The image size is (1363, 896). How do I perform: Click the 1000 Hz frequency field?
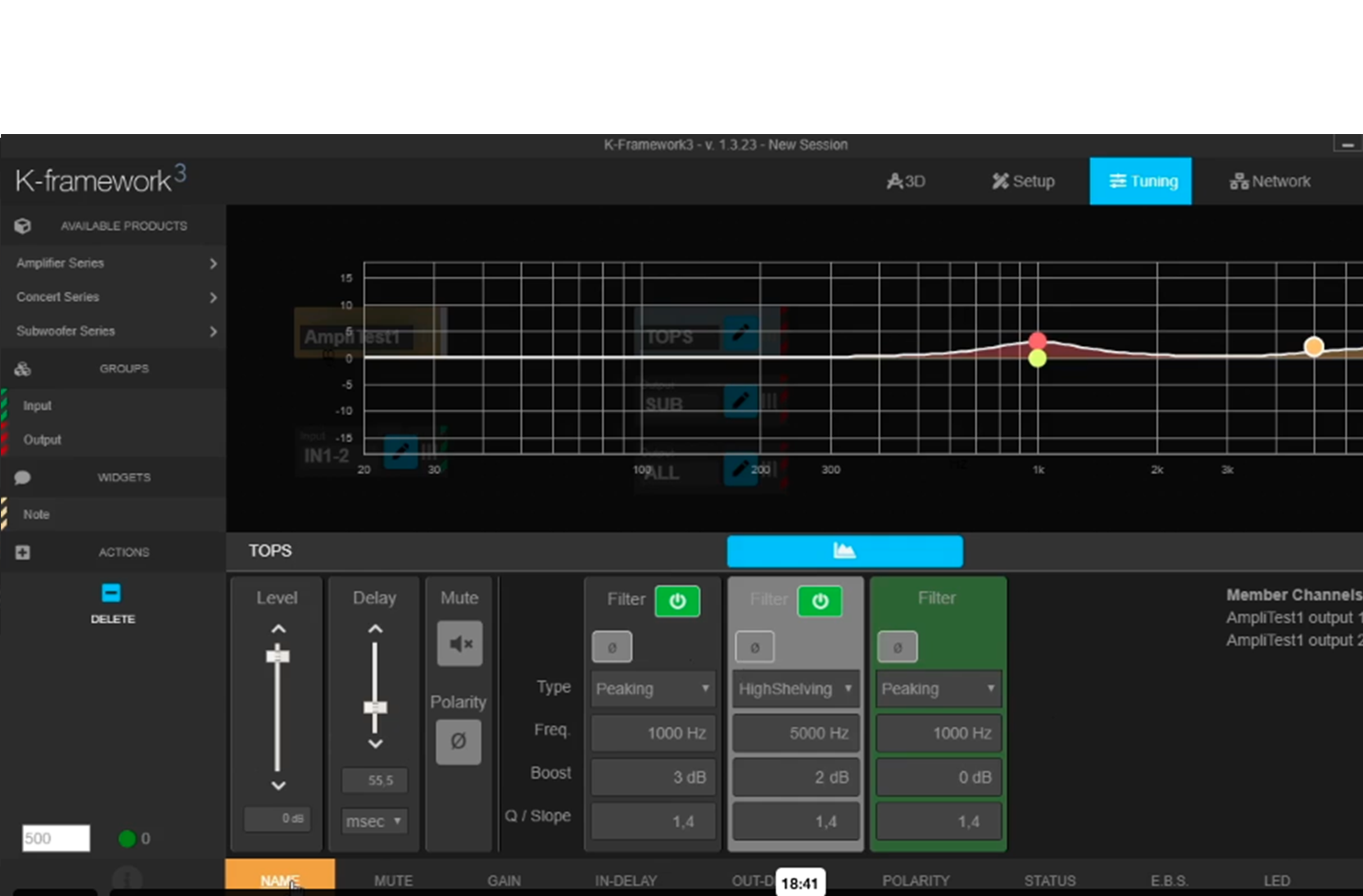652,733
